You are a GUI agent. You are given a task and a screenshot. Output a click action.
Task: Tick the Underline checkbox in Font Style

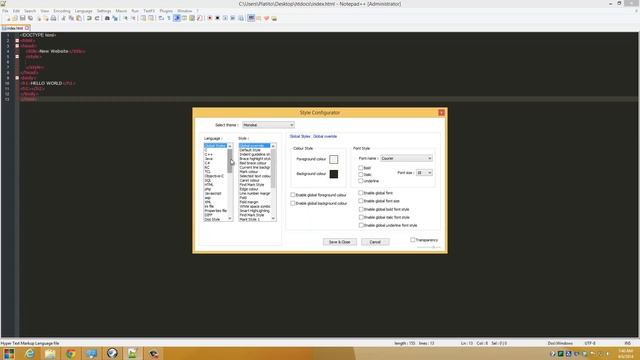360,181
